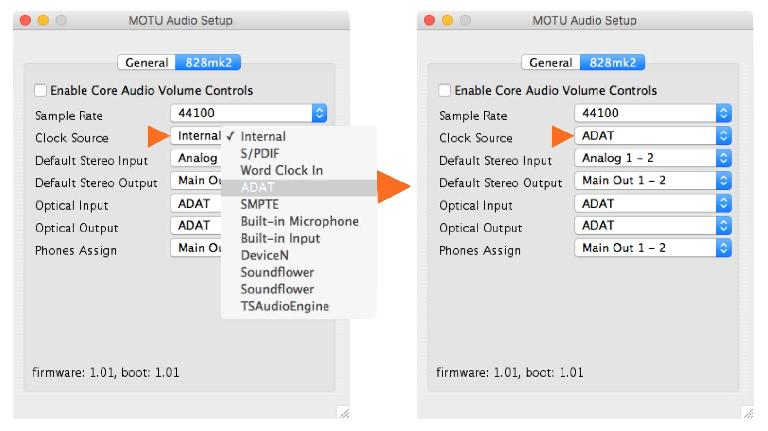
Task: Click Sample Rate stepper arrows in right window
Action: pos(723,113)
